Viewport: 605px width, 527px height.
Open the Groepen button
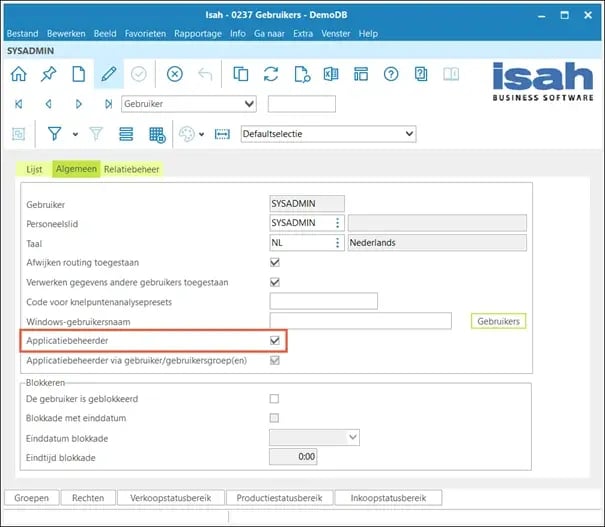click(32, 498)
